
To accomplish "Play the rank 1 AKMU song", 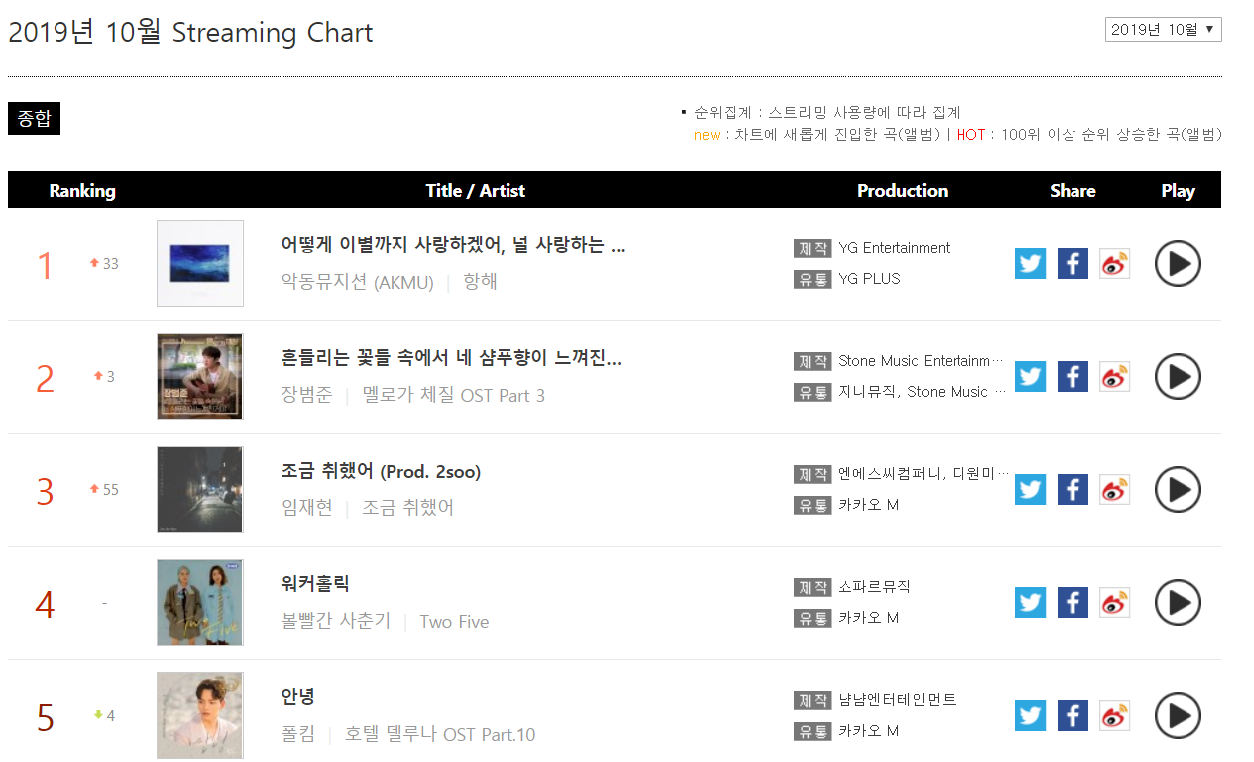I will coord(1177,264).
